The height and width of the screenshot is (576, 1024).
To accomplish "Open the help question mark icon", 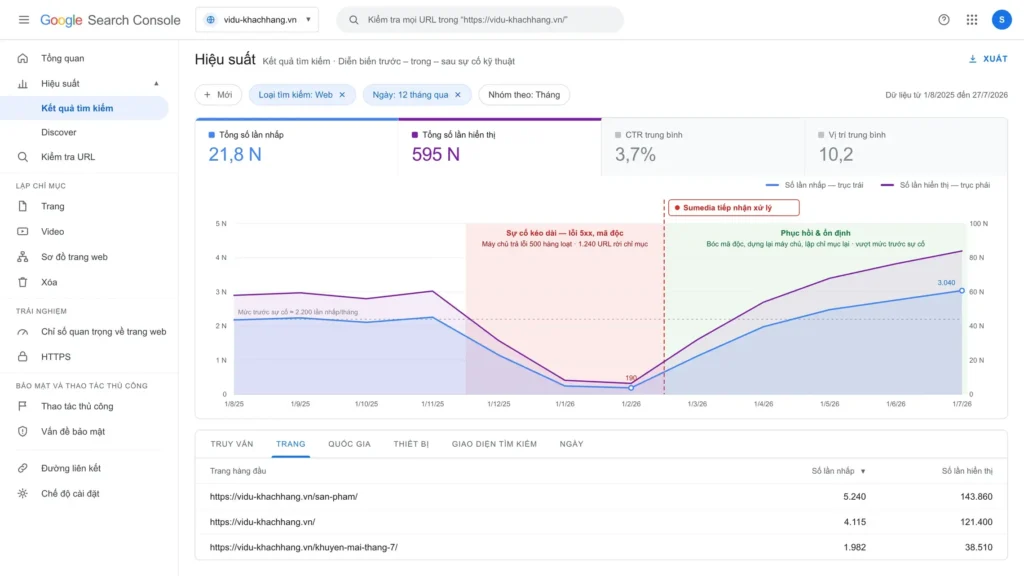I will (x=944, y=20).
